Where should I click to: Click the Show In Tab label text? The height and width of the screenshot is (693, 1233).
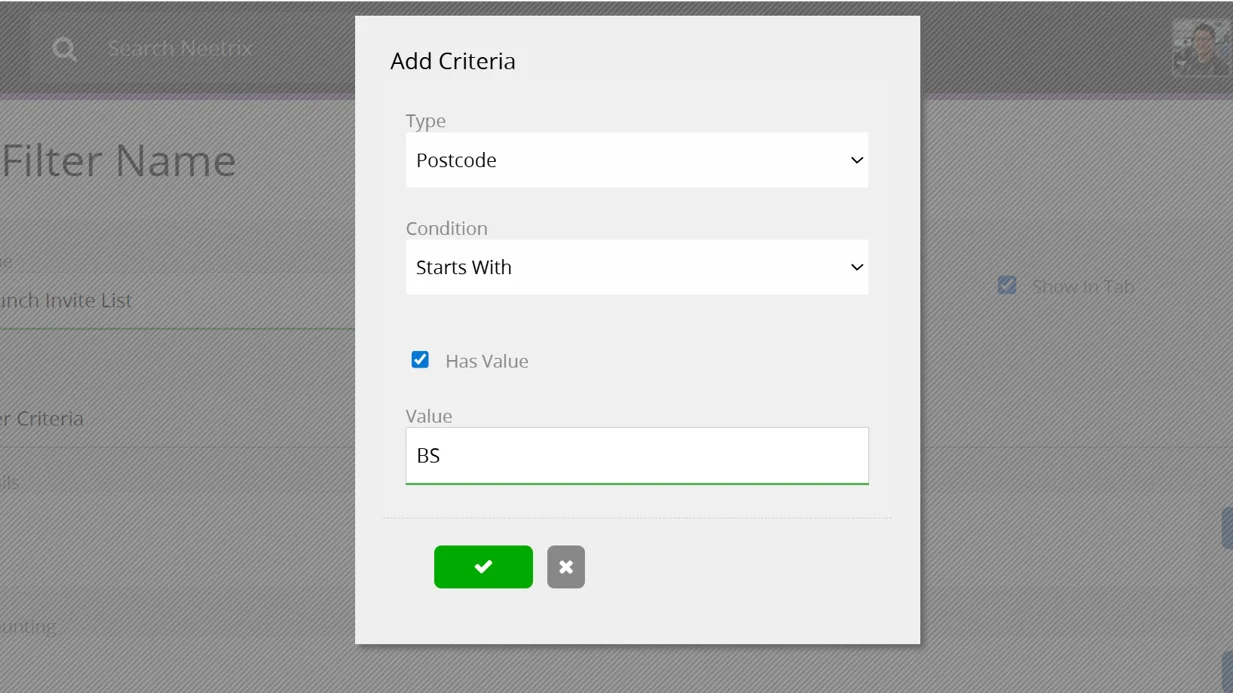[x=1082, y=287]
